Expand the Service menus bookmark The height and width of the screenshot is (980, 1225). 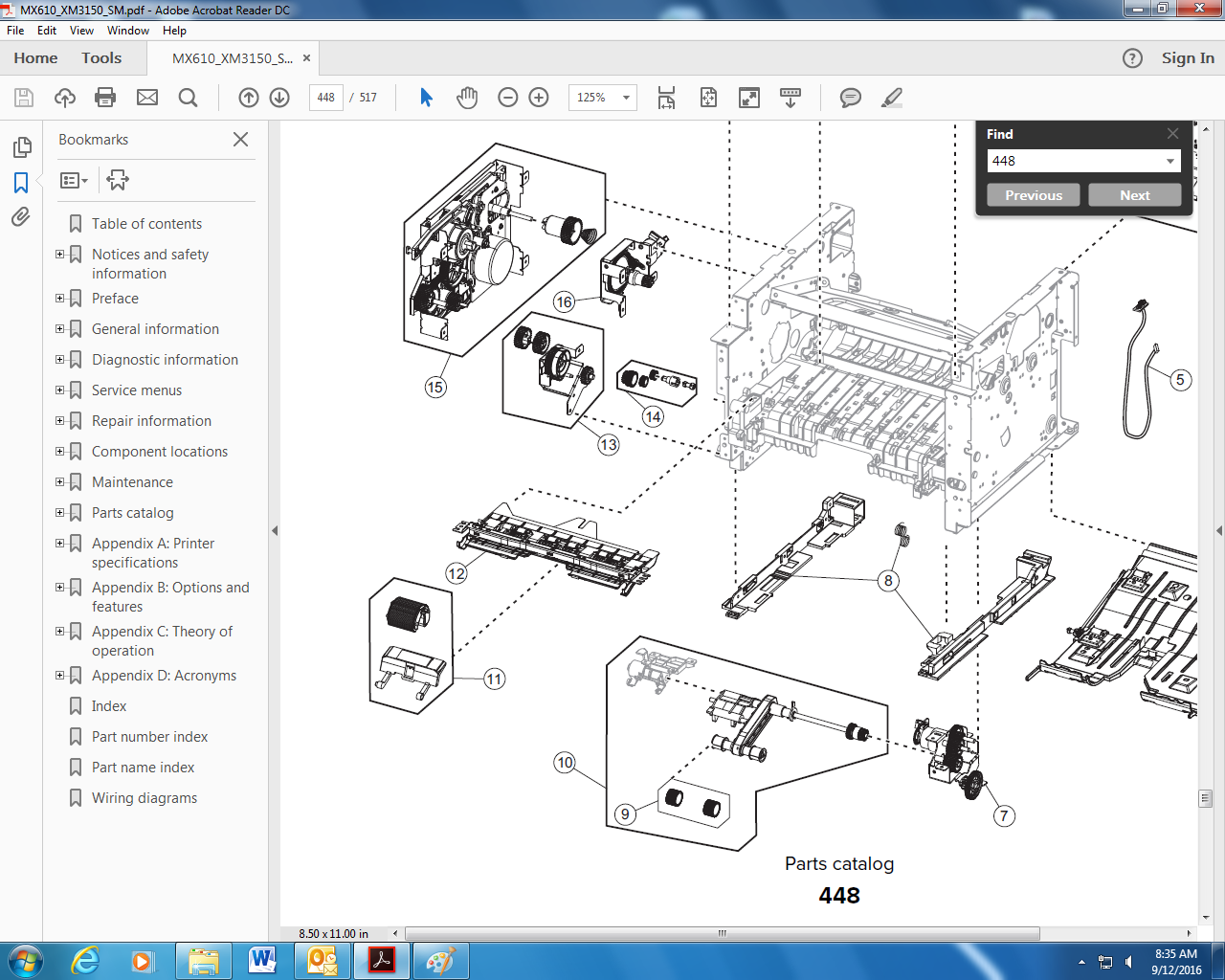click(59, 390)
